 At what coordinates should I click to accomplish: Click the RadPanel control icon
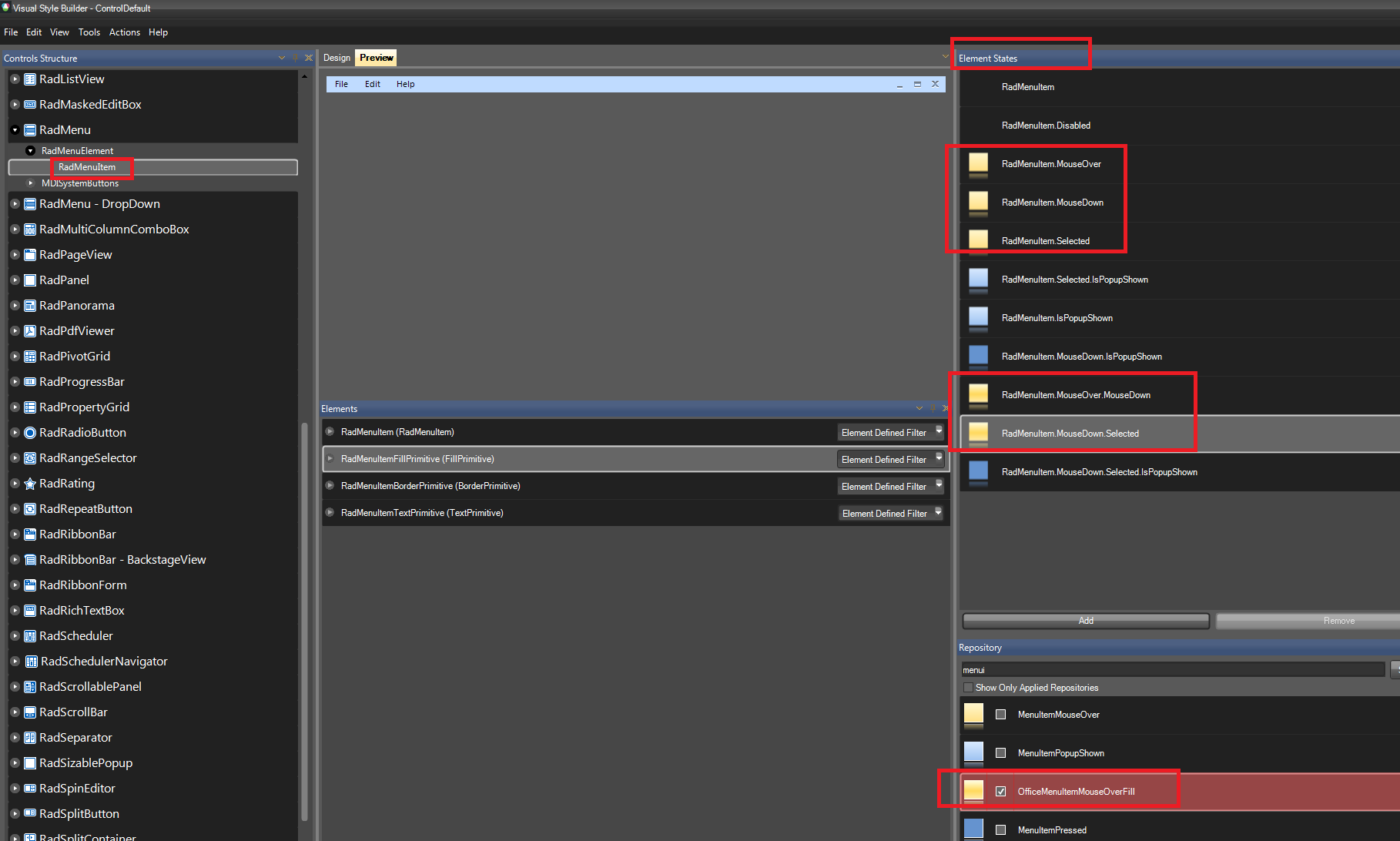(x=30, y=280)
